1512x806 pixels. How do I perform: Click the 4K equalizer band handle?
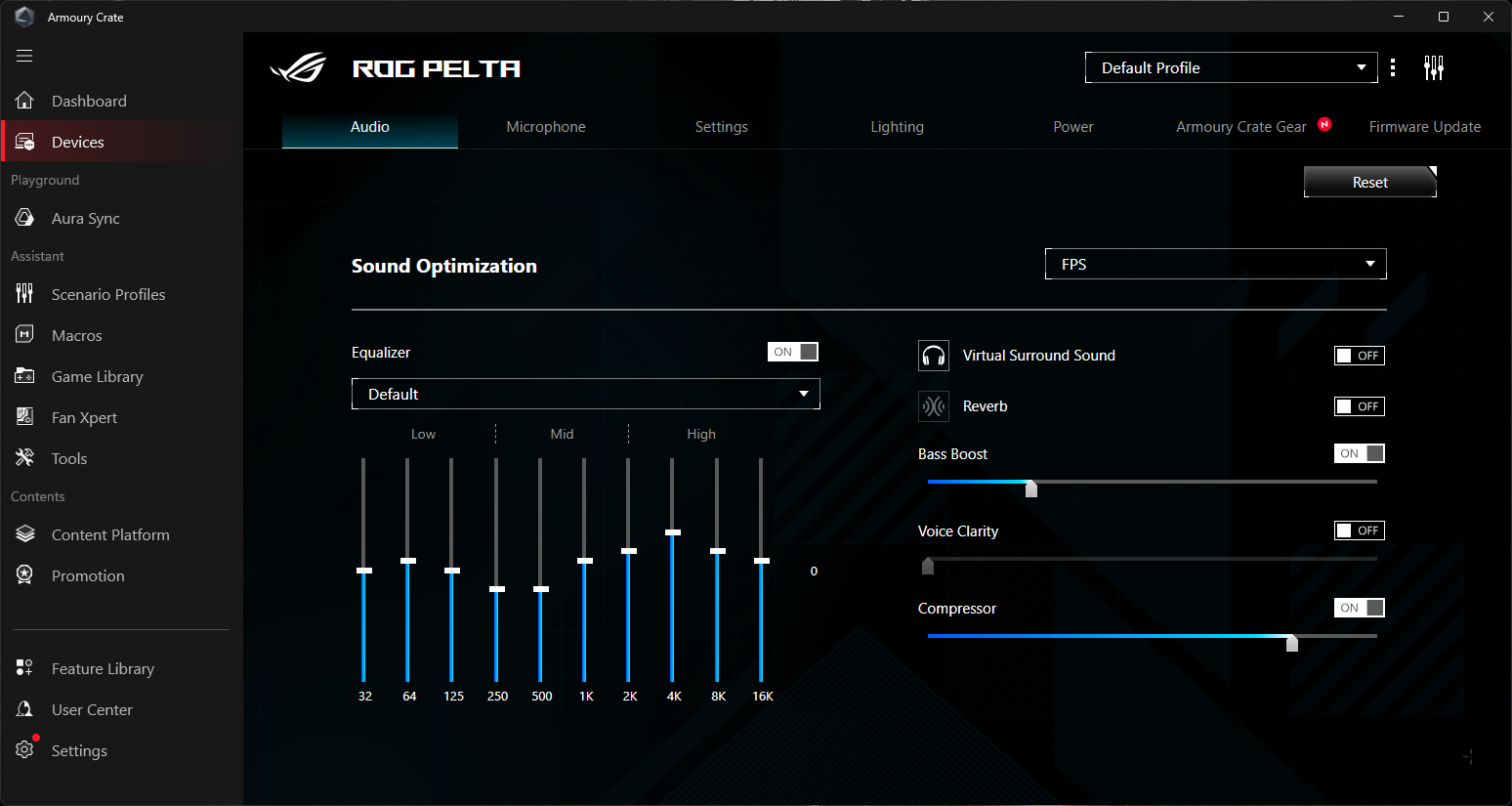coord(672,532)
